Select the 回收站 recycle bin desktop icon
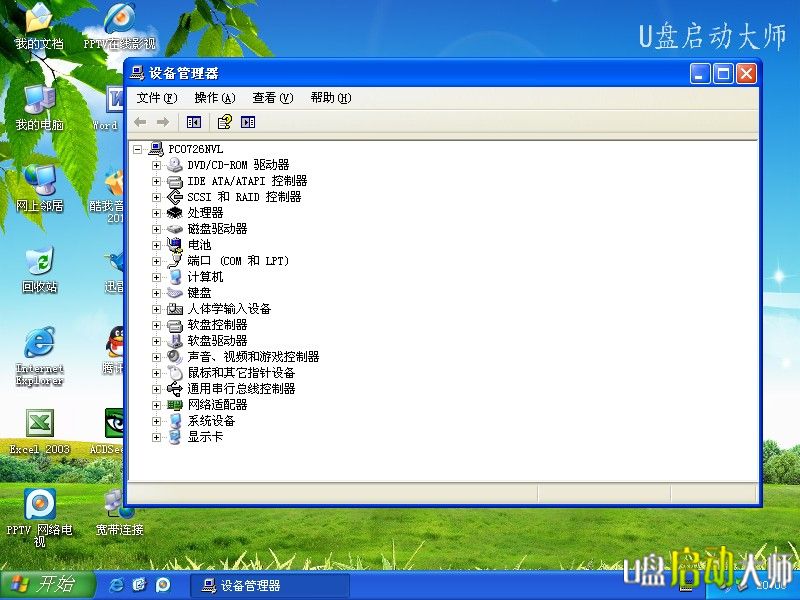Image resolution: width=800 pixels, height=600 pixels. point(39,262)
